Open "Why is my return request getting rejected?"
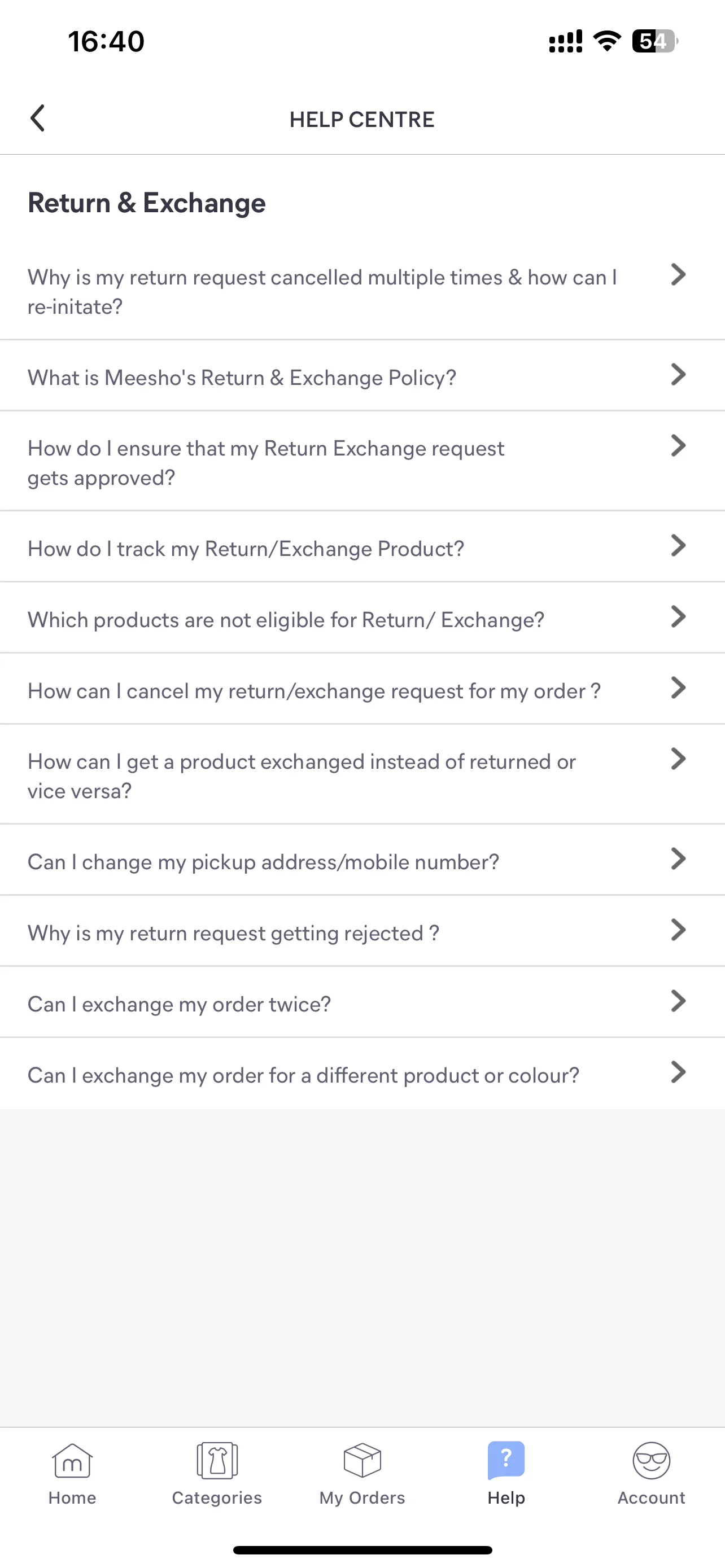 362,931
